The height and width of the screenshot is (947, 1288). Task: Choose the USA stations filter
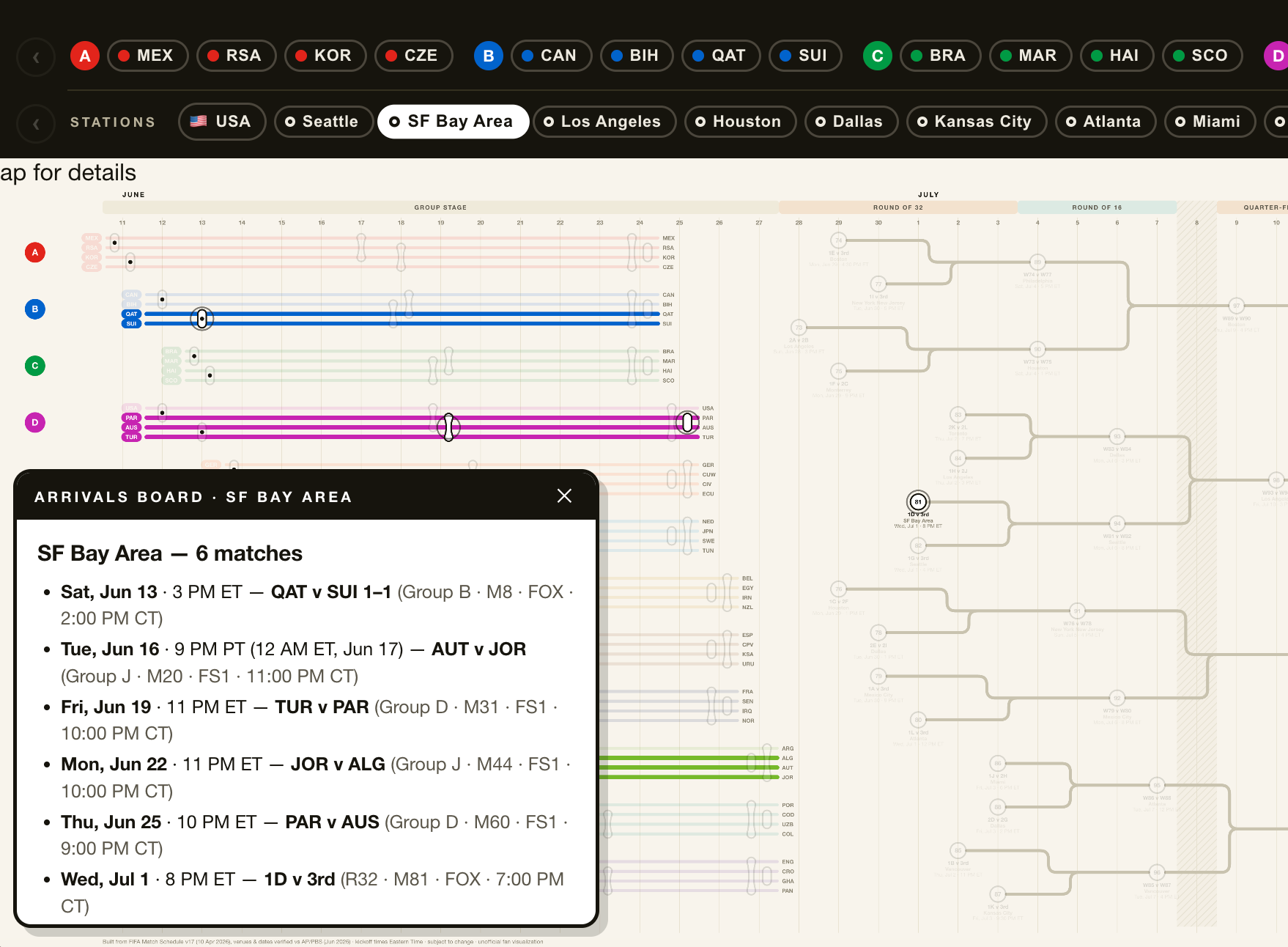click(x=222, y=122)
